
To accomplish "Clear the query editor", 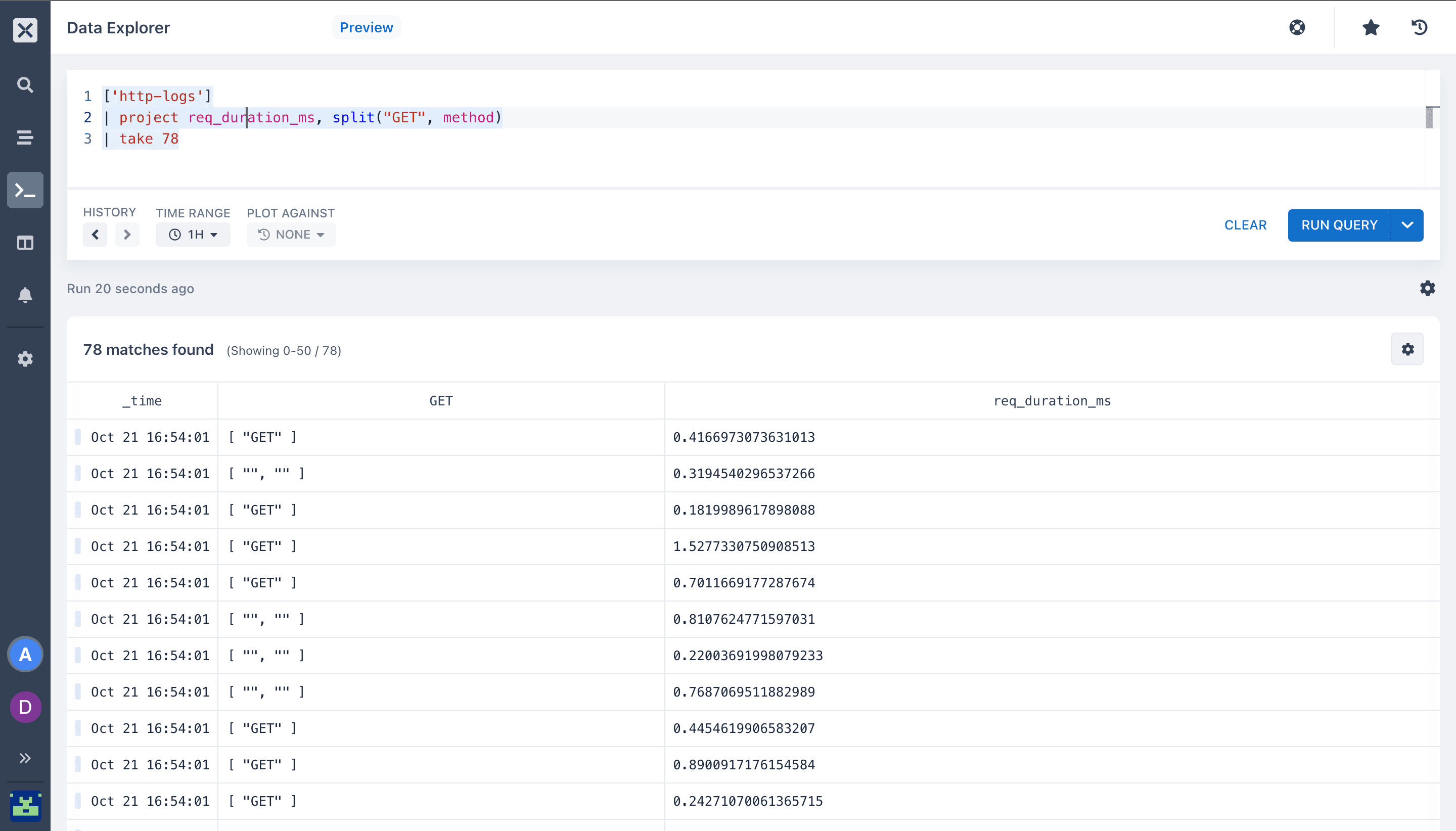I will point(1245,225).
